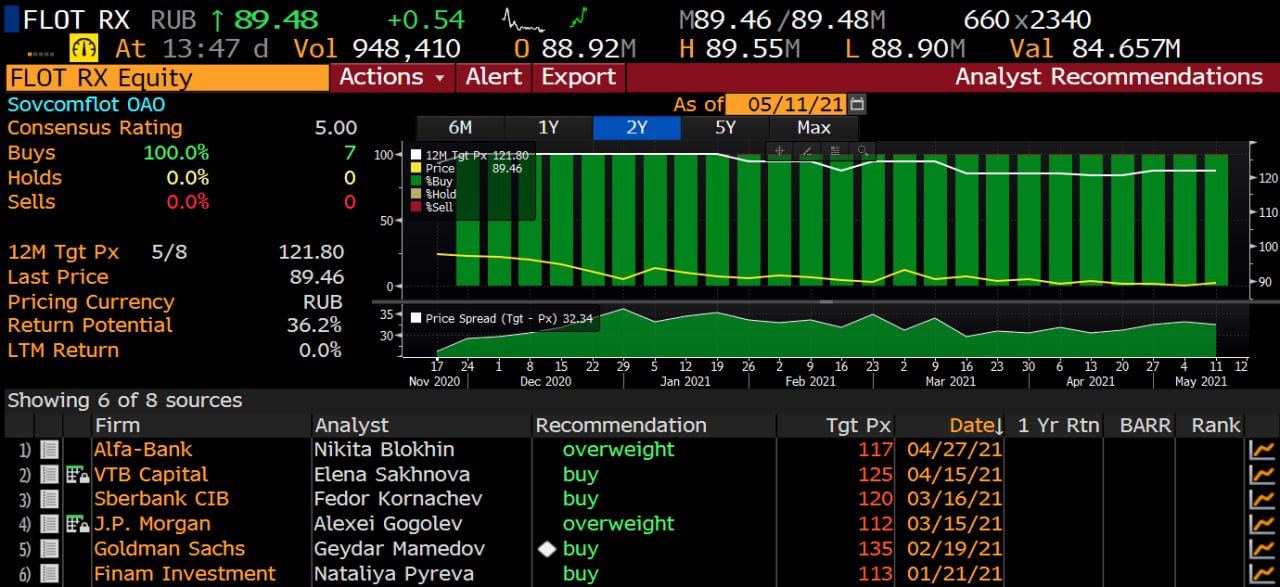Click the Consensus Rating value 5.00
The width and height of the screenshot is (1280, 587).
coord(335,128)
